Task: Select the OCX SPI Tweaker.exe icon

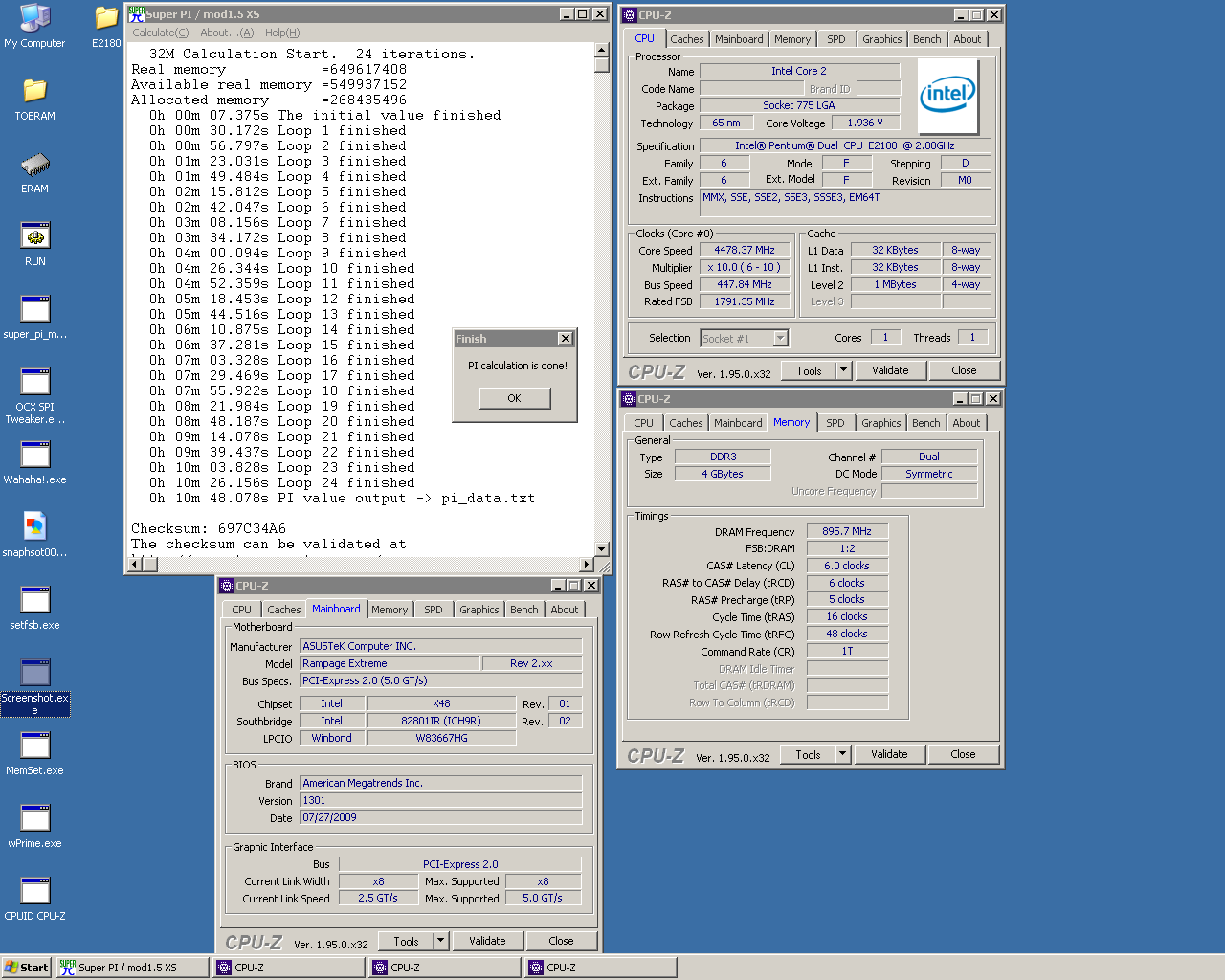Action: point(34,396)
